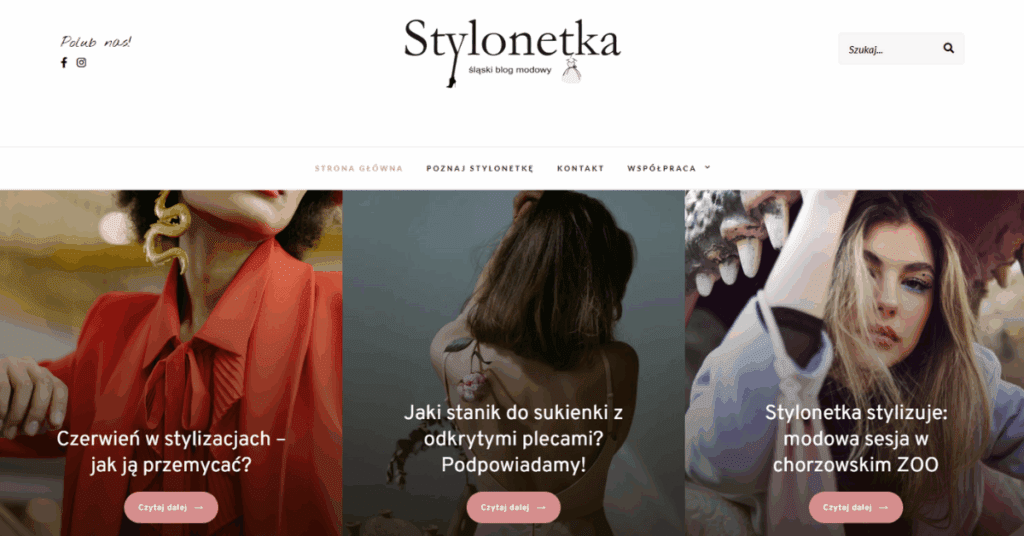Viewport: 1024px width, 536px height.
Task: Click arrow icon on stanik article button
Action: tap(541, 508)
